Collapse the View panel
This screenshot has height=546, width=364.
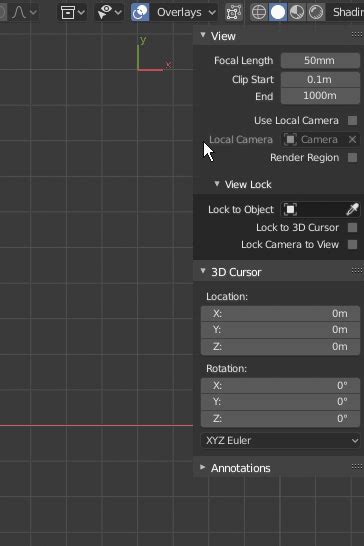(x=203, y=35)
